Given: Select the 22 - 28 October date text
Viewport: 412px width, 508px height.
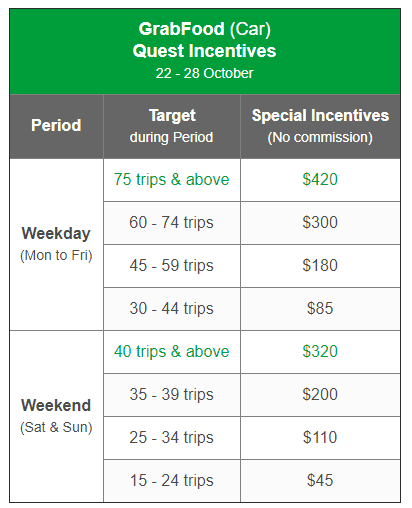Looking at the screenshot, I should (x=204, y=73).
